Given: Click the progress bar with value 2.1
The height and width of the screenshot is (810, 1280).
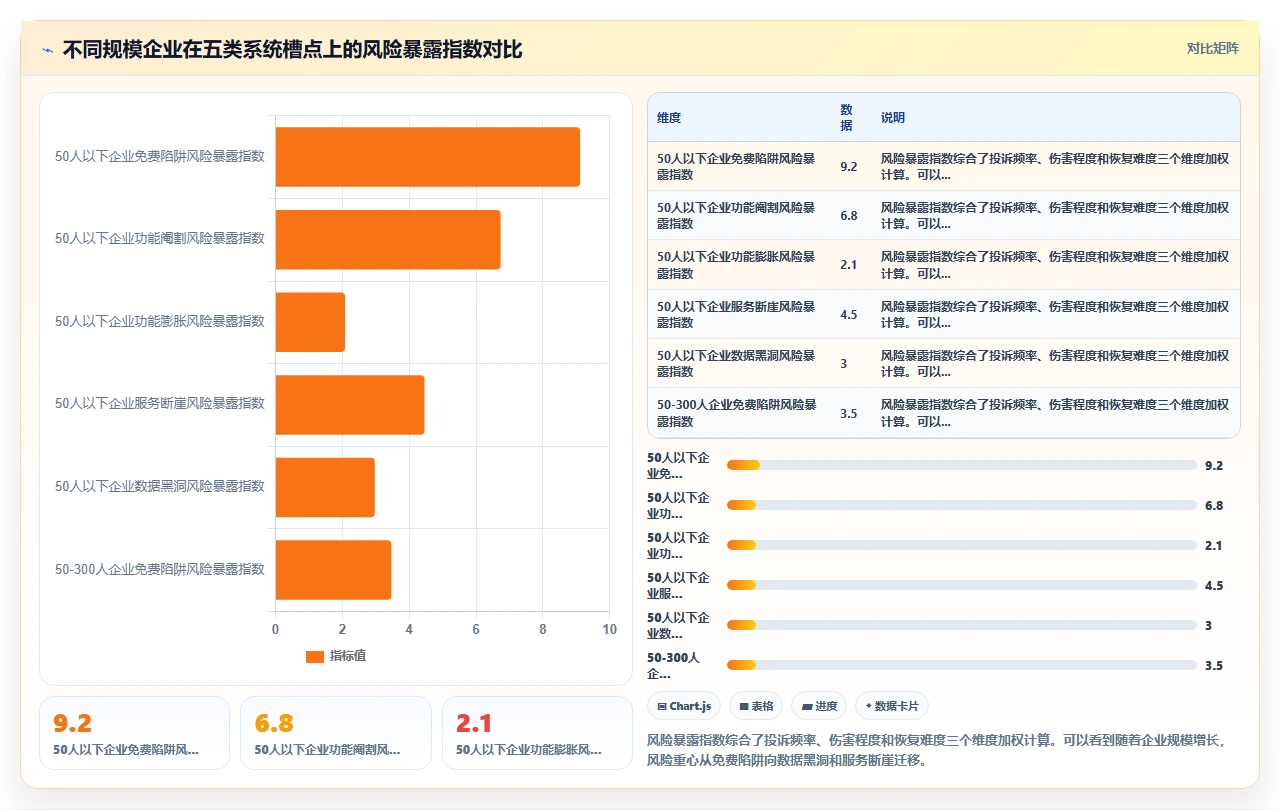Looking at the screenshot, I should pyautogui.click(x=961, y=545).
